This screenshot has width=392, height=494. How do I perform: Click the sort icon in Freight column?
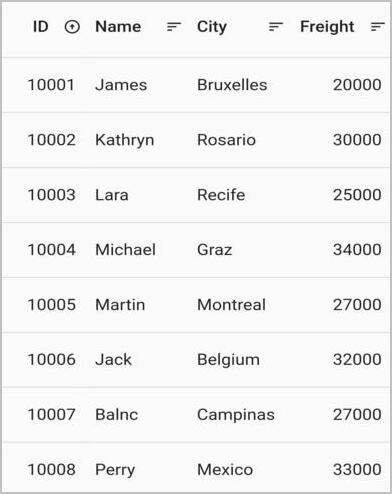coord(378,27)
